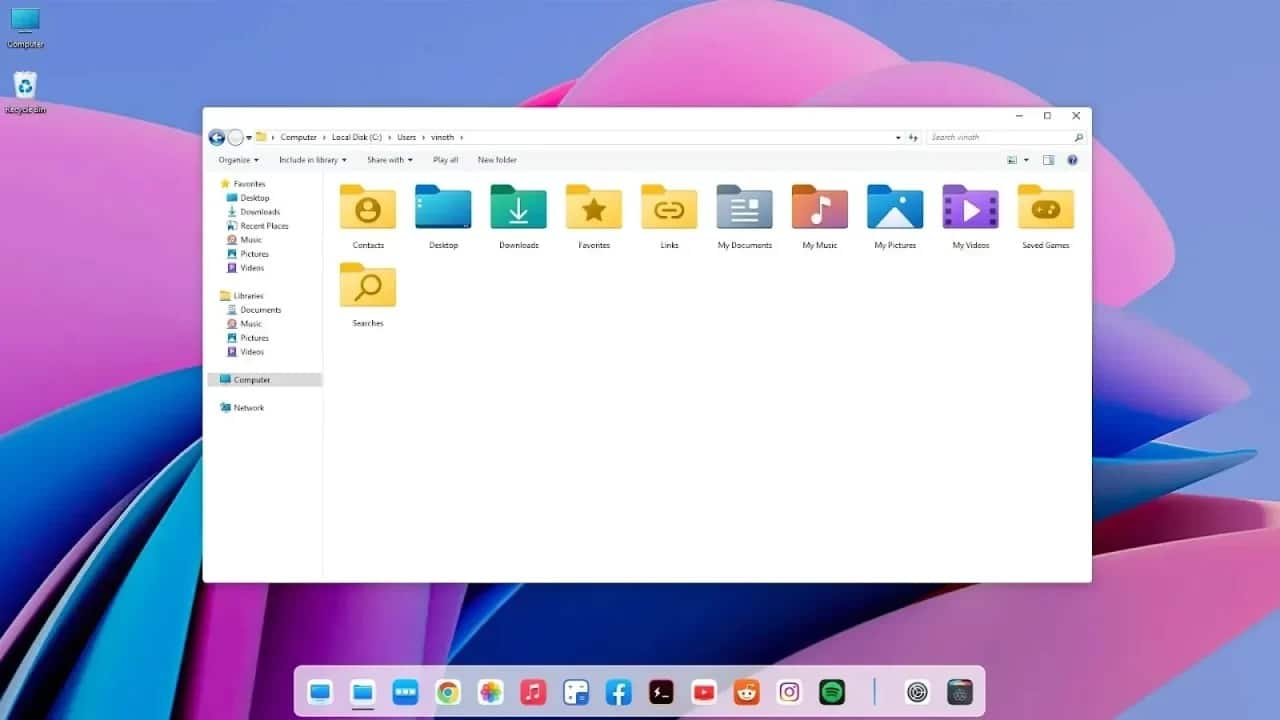The height and width of the screenshot is (720, 1280).
Task: Expand the chevron after Computer in breadcrumb
Action: (x=324, y=138)
